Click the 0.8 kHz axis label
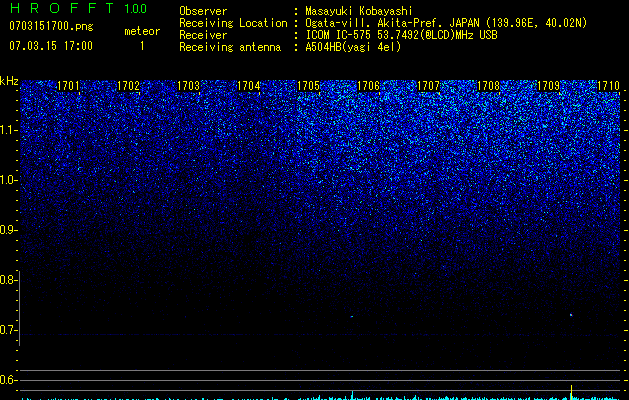This screenshot has width=629, height=400. tap(7, 280)
